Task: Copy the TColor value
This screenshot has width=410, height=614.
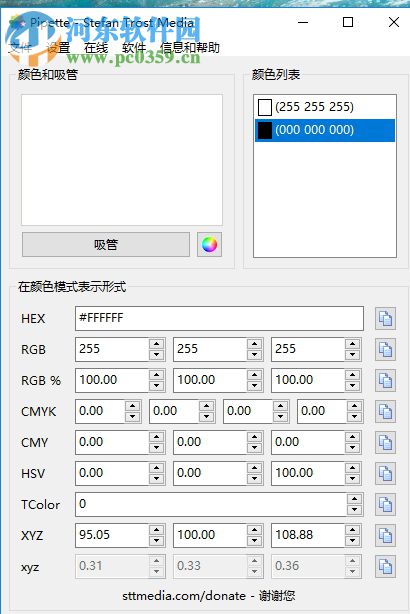Action: pos(385,504)
